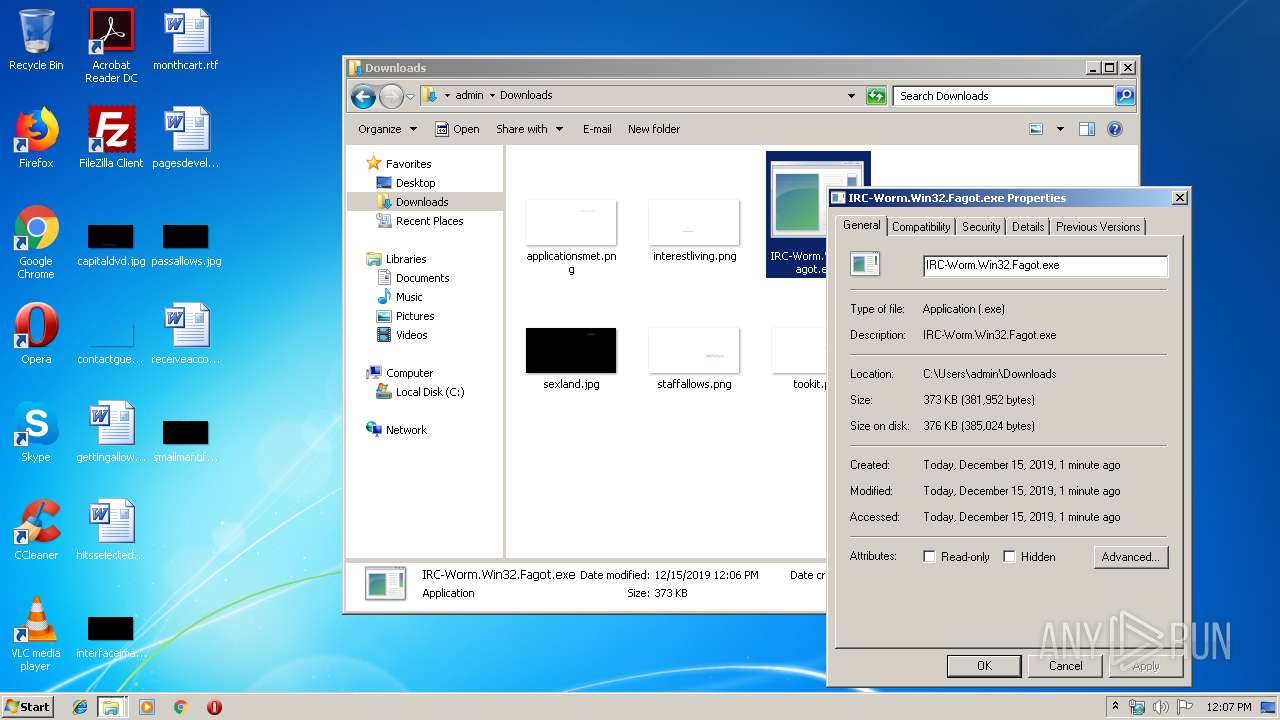The image size is (1280, 720).
Task: Select staffallows.png file
Action: (694, 358)
